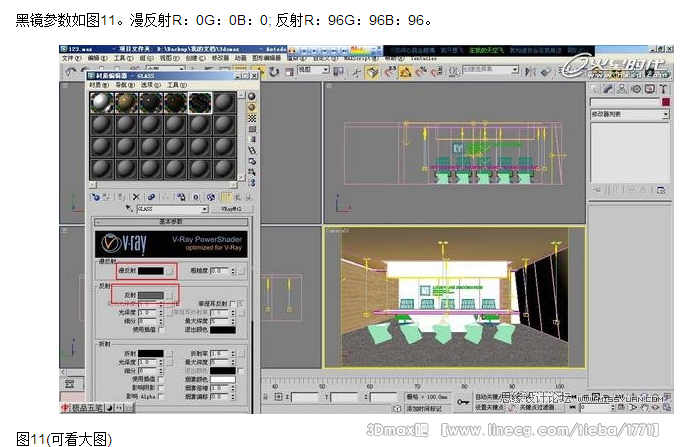Toggle 使用插值 checkbox in 折射 group
The height and width of the screenshot is (447, 688).
click(161, 379)
